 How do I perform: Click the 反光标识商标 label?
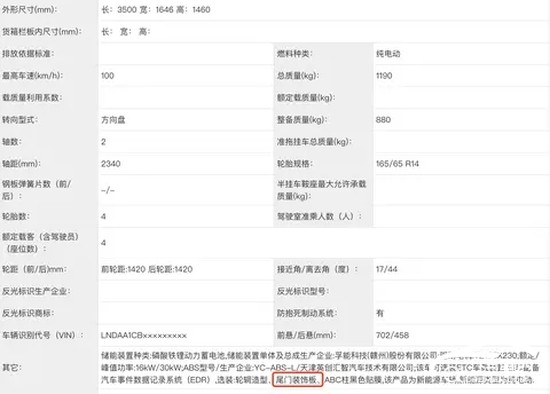28,313
